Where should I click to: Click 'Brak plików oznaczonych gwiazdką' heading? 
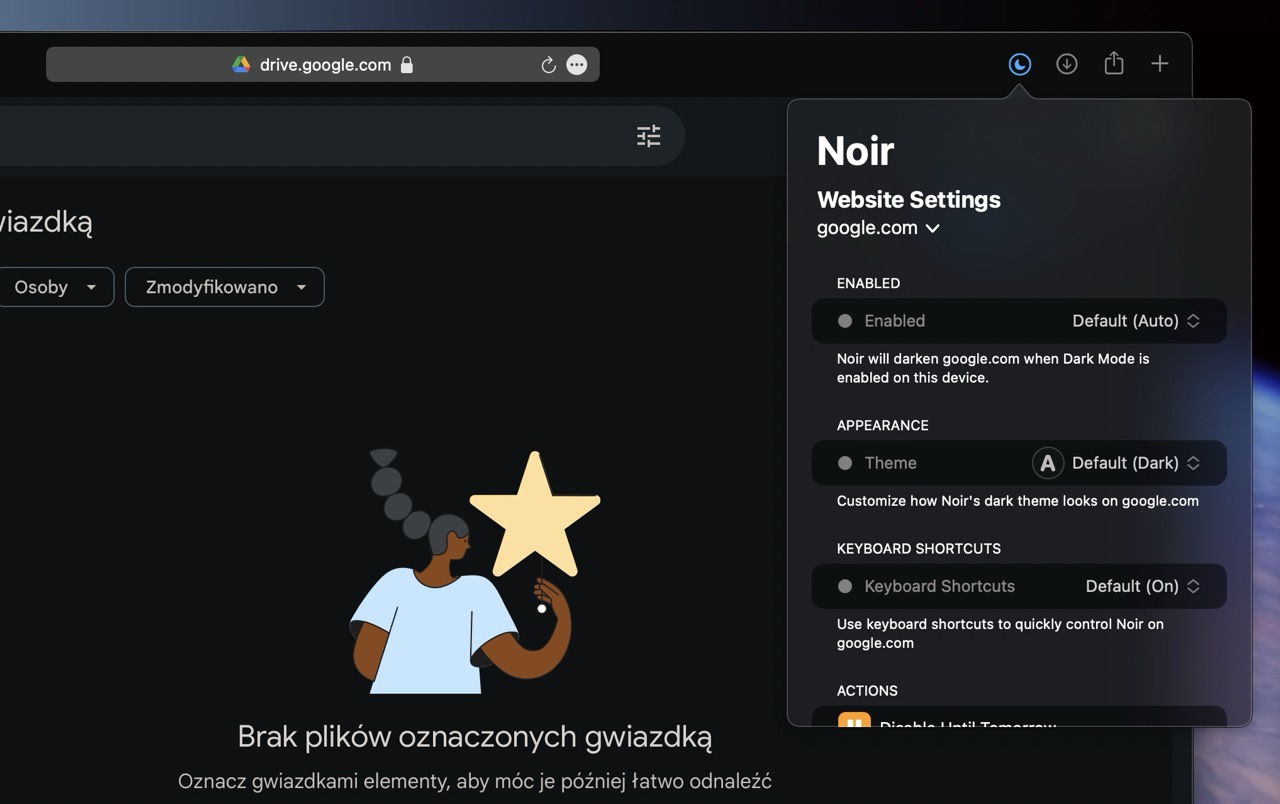point(475,737)
